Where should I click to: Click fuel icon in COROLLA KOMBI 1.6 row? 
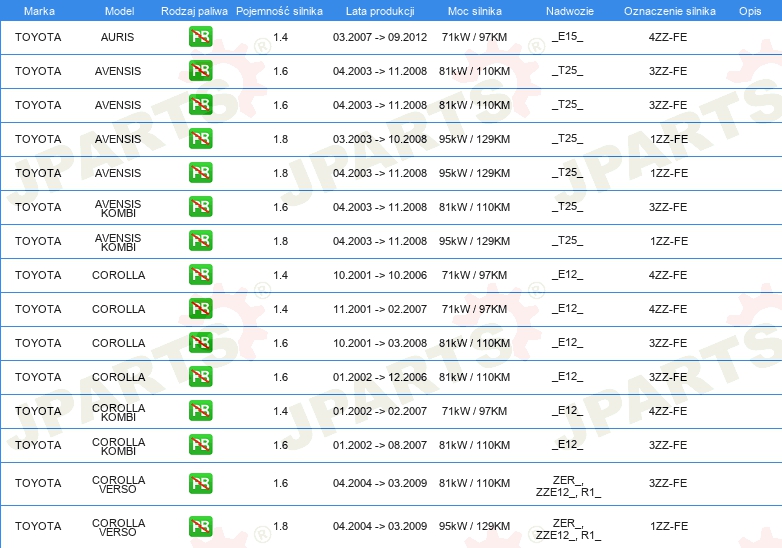(x=200, y=444)
